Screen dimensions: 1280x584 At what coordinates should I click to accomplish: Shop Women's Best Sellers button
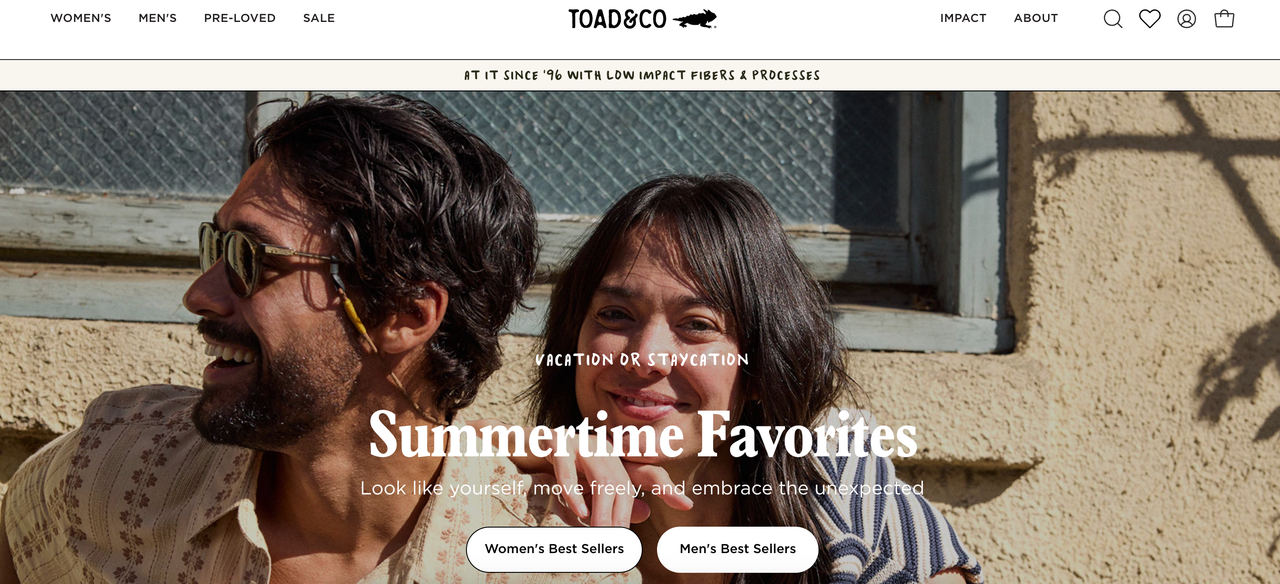[554, 549]
